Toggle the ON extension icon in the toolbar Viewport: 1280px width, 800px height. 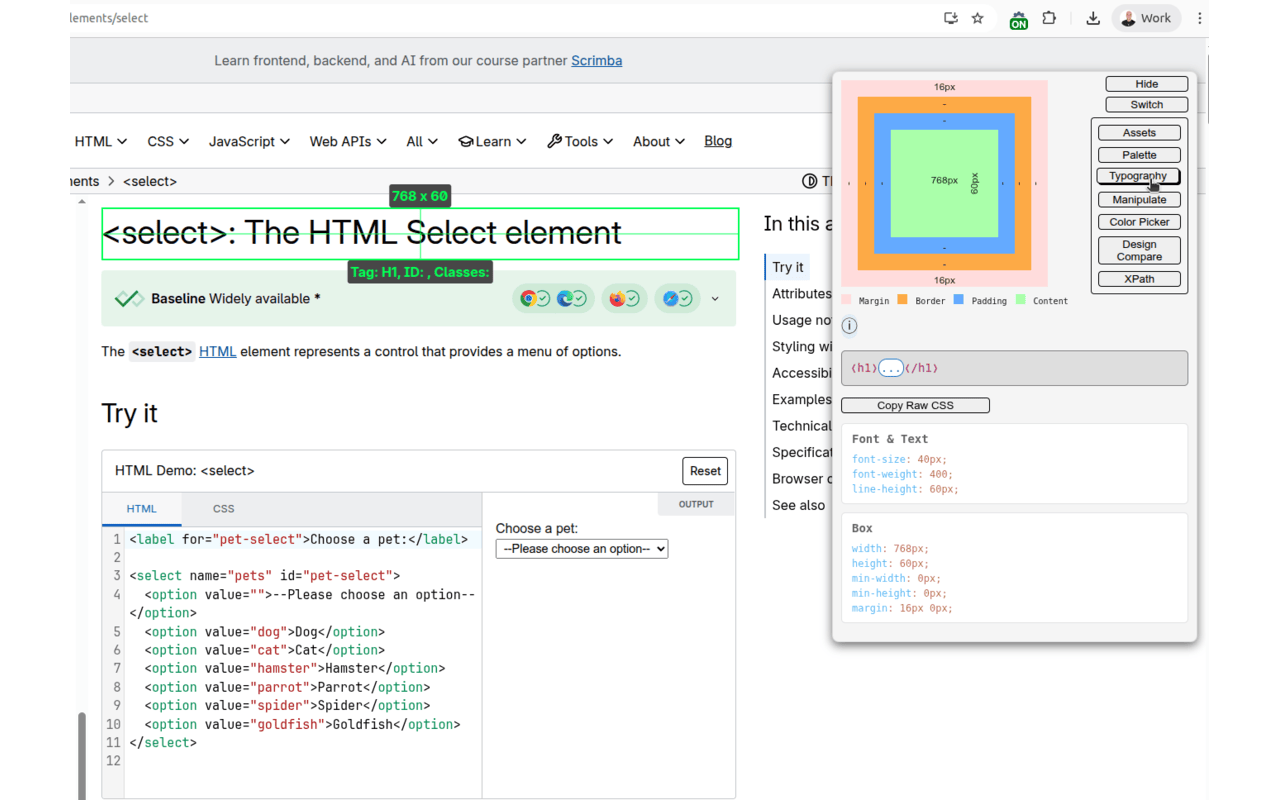pyautogui.click(x=1018, y=19)
